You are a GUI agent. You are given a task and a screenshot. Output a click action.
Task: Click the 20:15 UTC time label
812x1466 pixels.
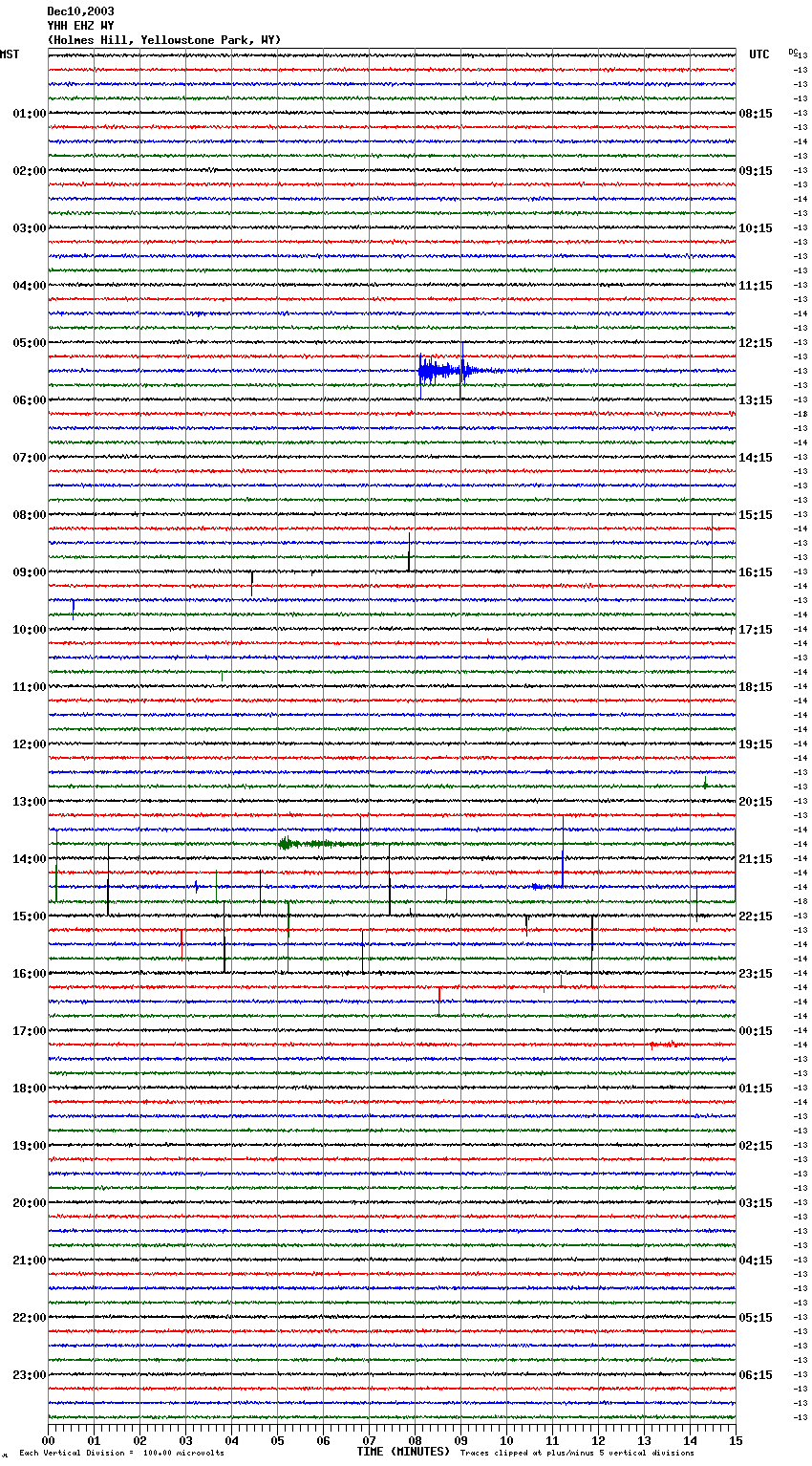coord(756,802)
